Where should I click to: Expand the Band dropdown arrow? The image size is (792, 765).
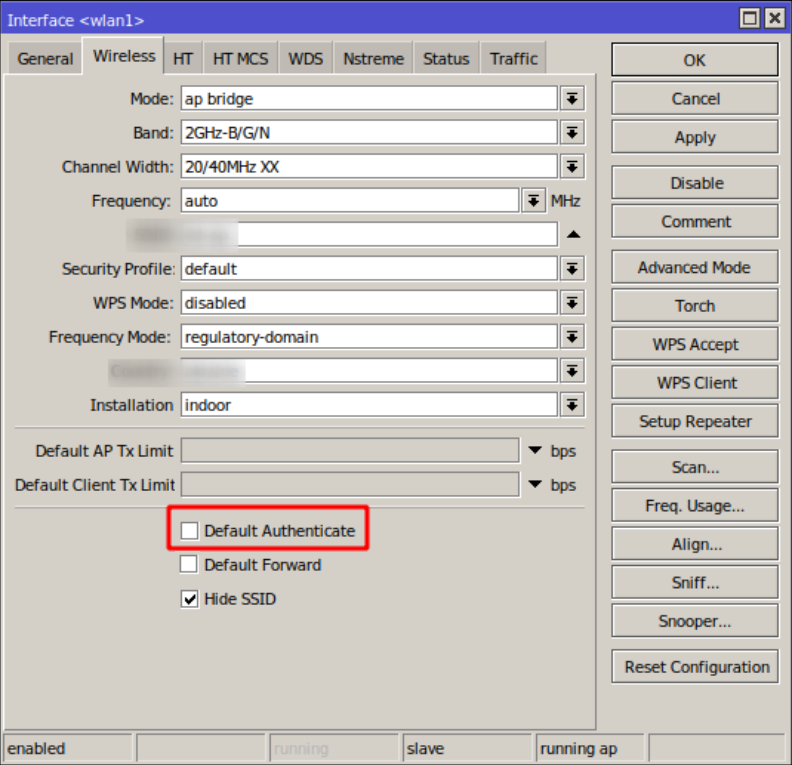click(x=571, y=132)
